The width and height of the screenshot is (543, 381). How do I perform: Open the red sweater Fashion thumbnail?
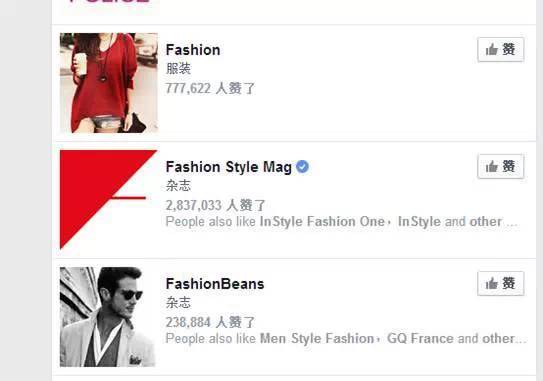(109, 83)
